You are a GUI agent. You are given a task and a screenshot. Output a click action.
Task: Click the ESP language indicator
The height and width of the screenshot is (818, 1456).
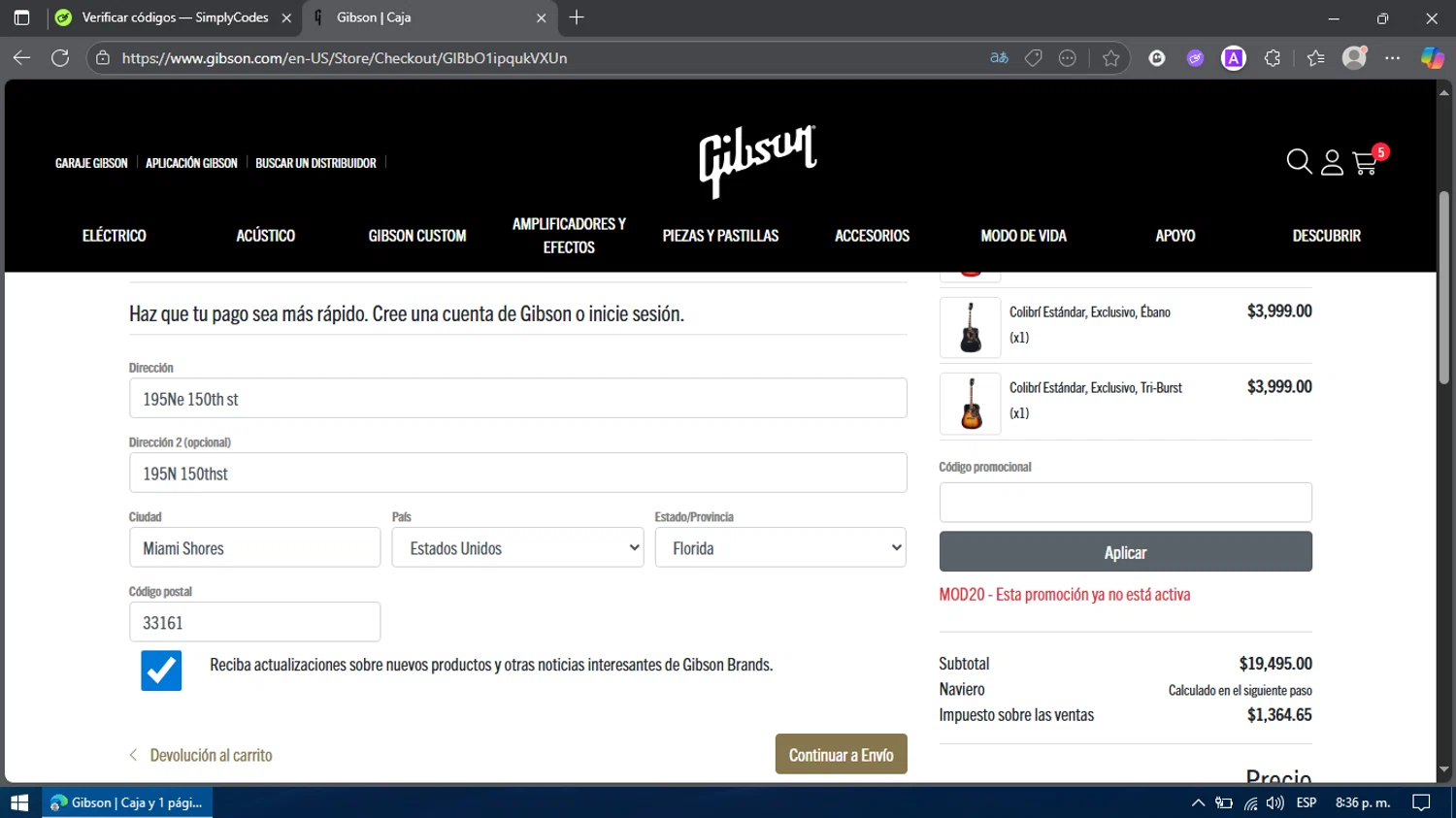[1307, 802]
